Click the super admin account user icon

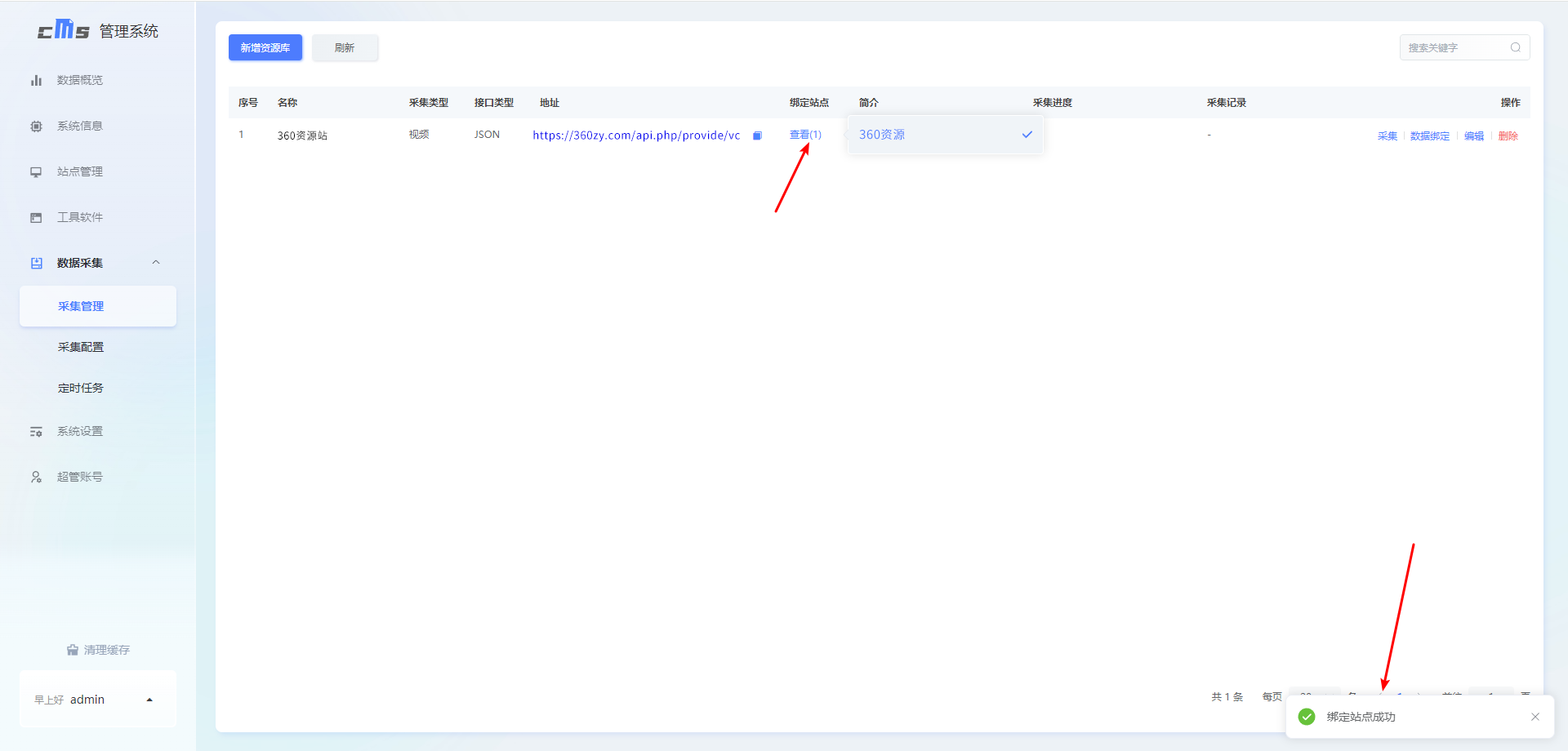point(36,477)
